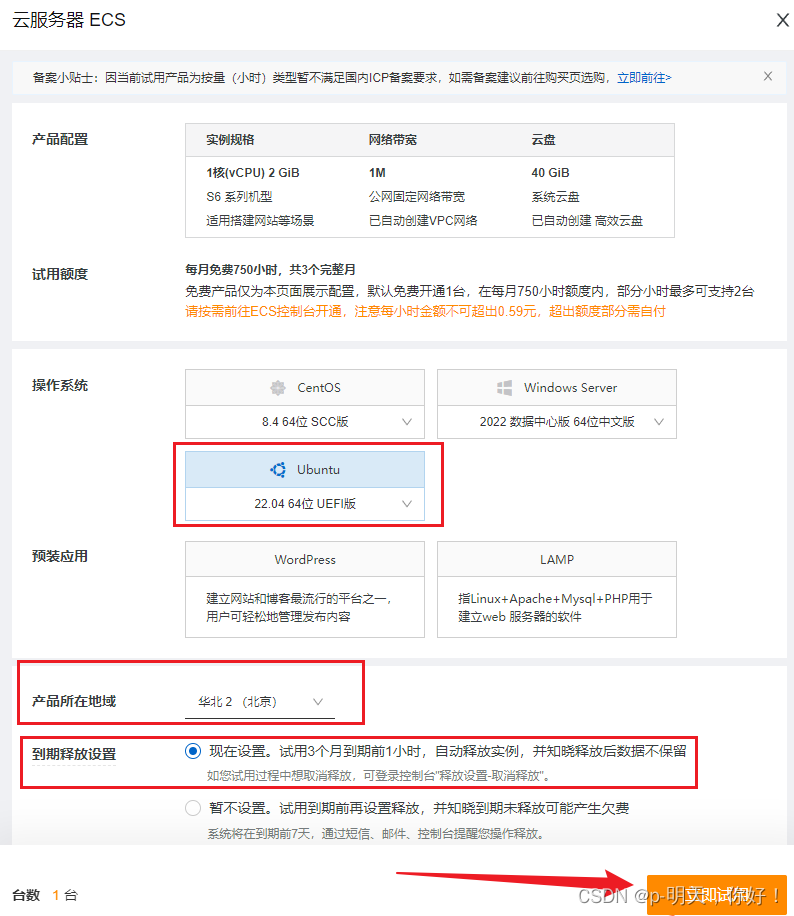Click the Ubuntu logo icon

[278, 470]
